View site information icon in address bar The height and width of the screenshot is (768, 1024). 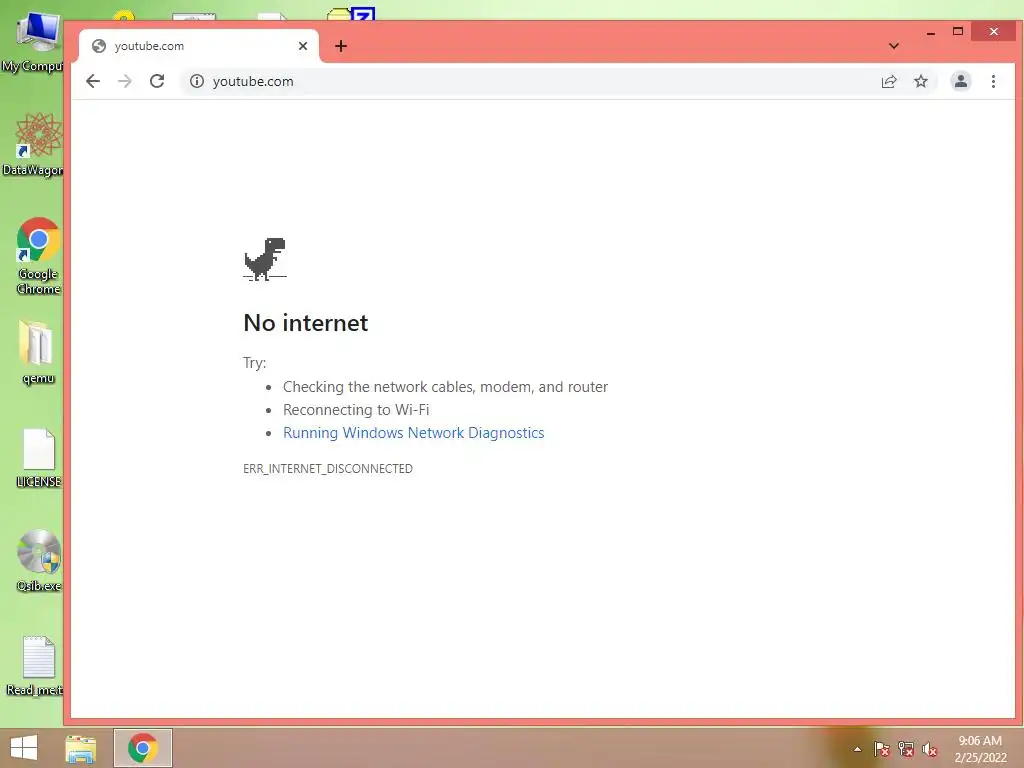pos(197,81)
